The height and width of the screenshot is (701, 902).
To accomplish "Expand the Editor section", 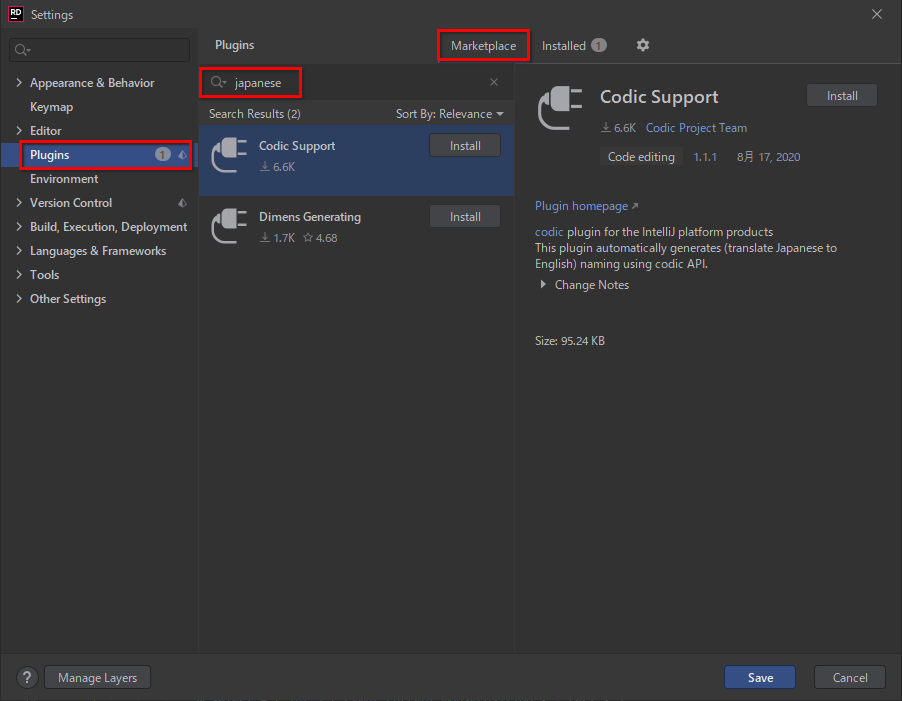I will click(19, 131).
